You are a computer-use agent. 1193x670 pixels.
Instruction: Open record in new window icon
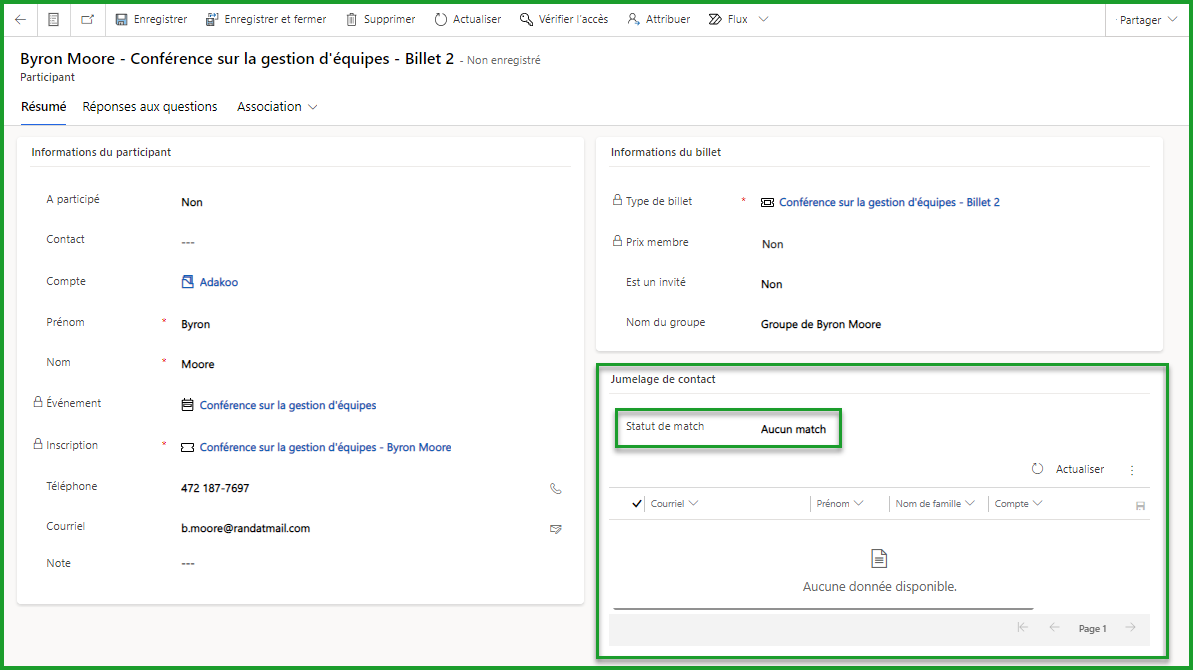coord(88,19)
